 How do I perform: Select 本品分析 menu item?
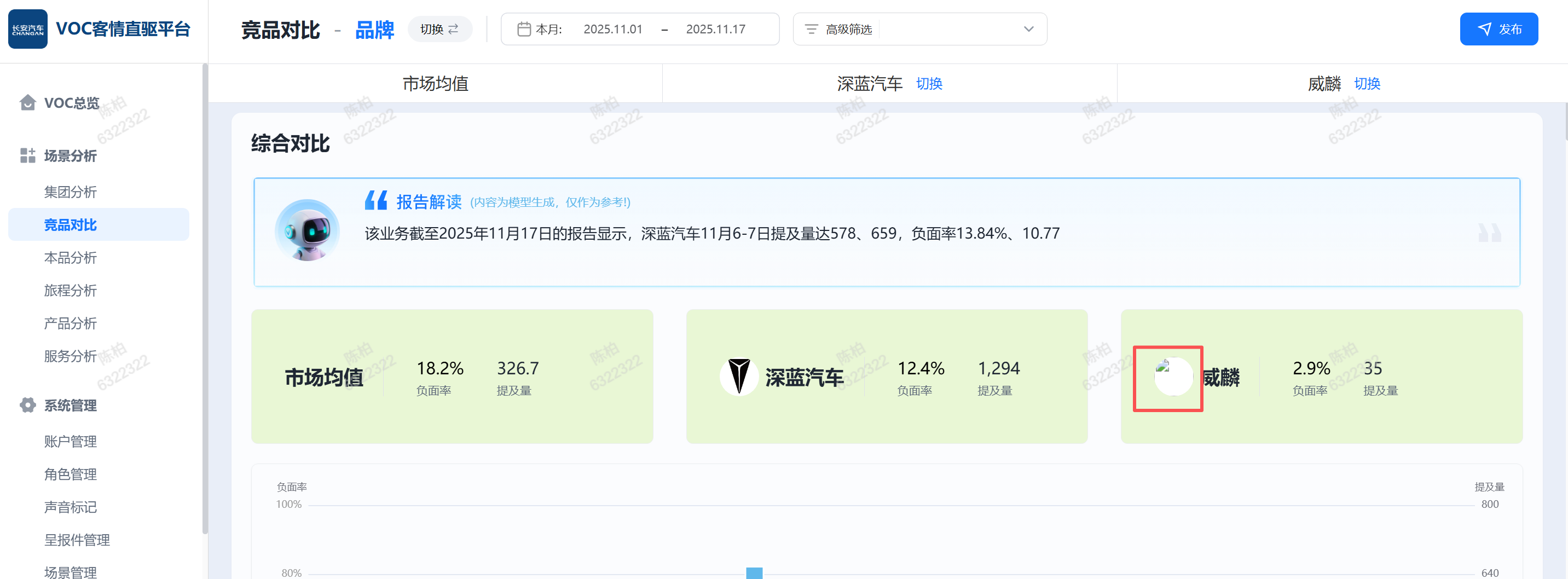point(71,258)
